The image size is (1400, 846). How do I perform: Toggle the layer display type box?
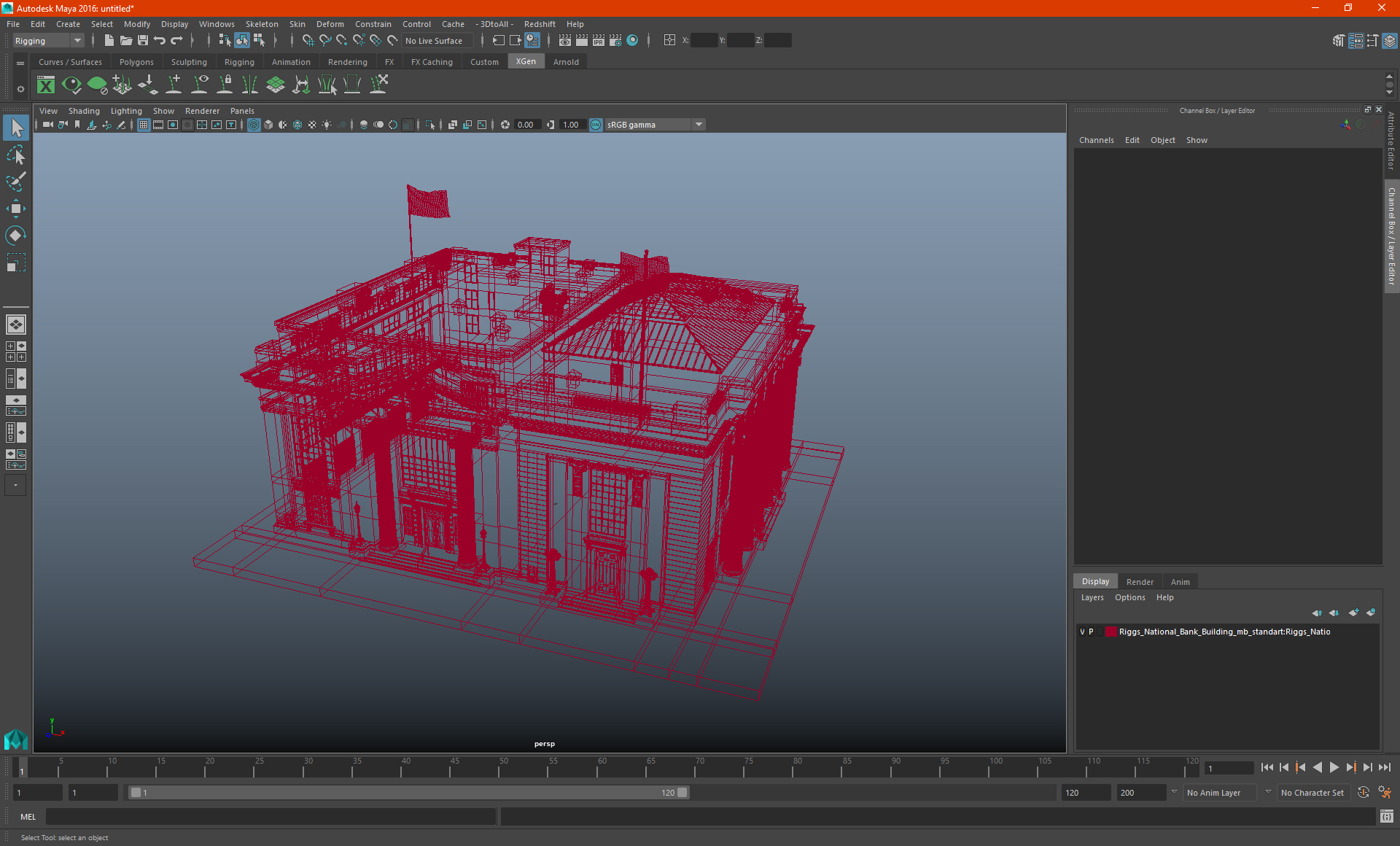point(1100,632)
